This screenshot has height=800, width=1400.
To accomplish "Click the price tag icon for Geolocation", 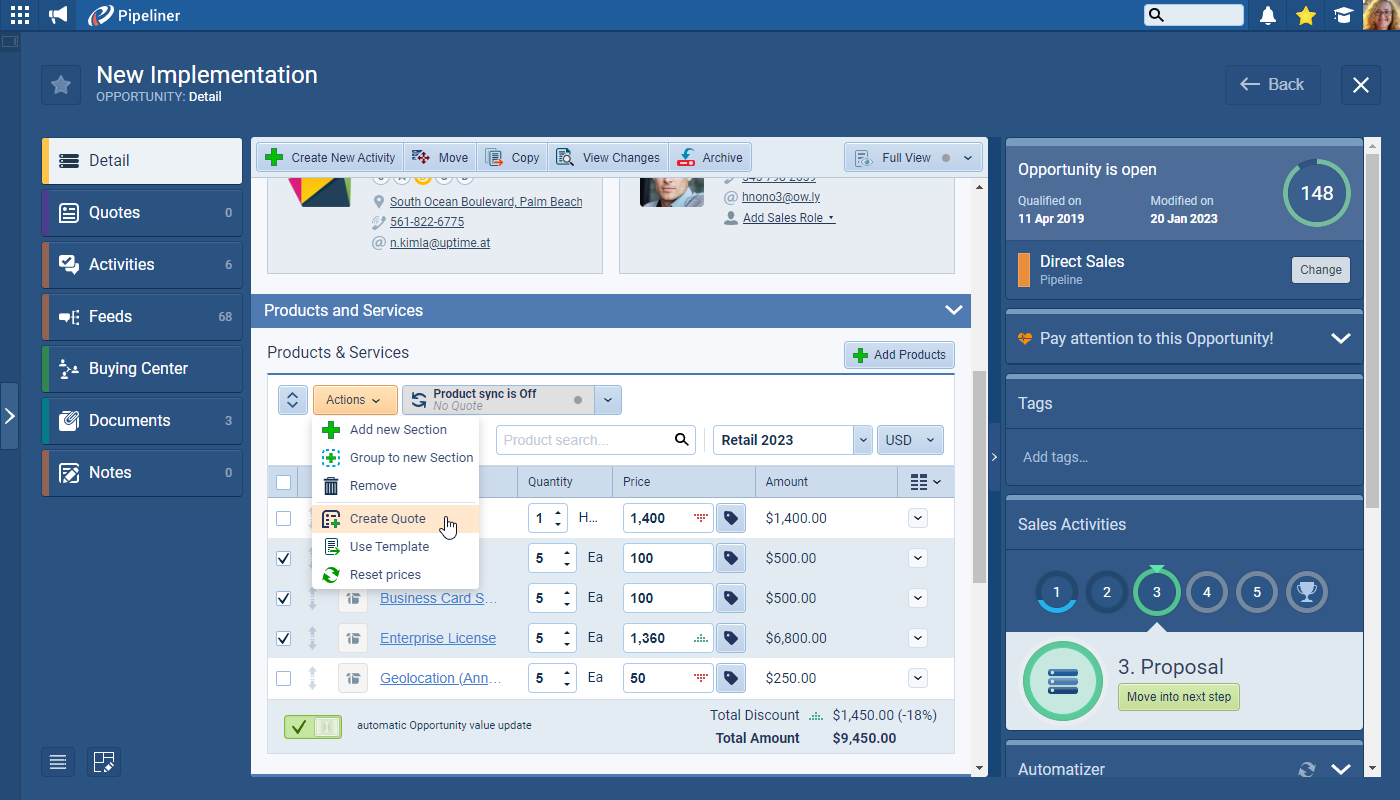I will coord(731,678).
